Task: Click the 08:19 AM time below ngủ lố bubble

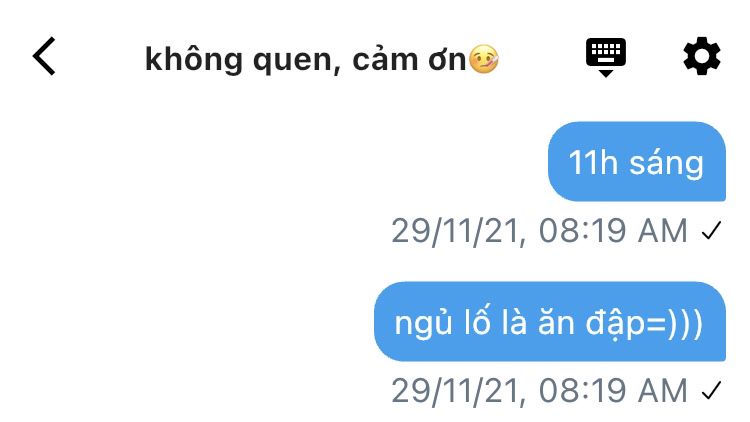Action: coord(613,390)
